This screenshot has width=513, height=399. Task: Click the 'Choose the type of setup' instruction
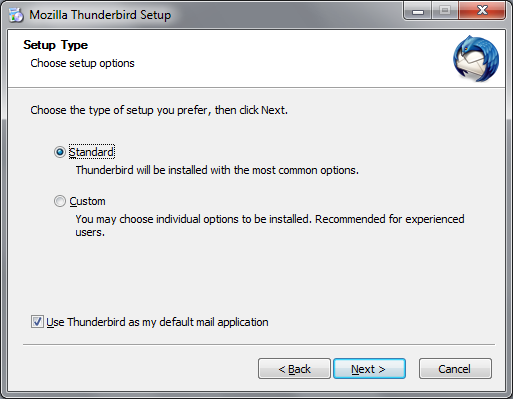point(159,110)
